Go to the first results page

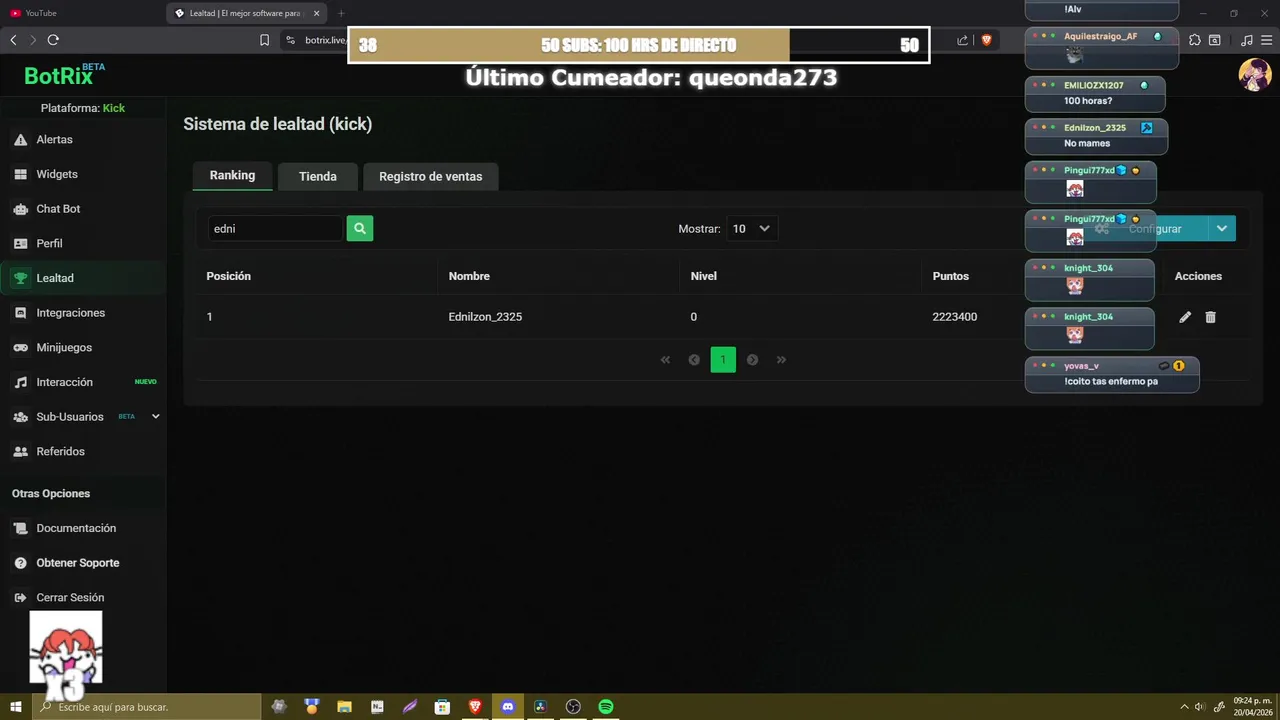[665, 360]
